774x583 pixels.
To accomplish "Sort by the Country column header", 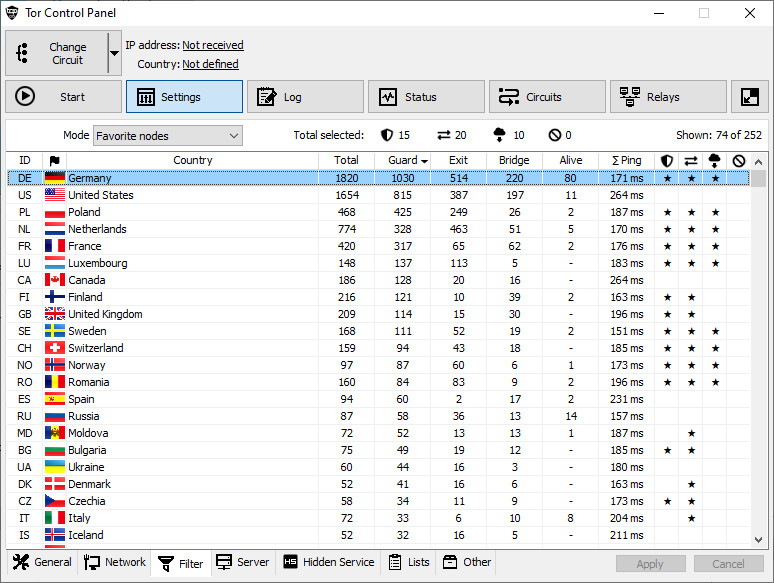I will point(193,160).
